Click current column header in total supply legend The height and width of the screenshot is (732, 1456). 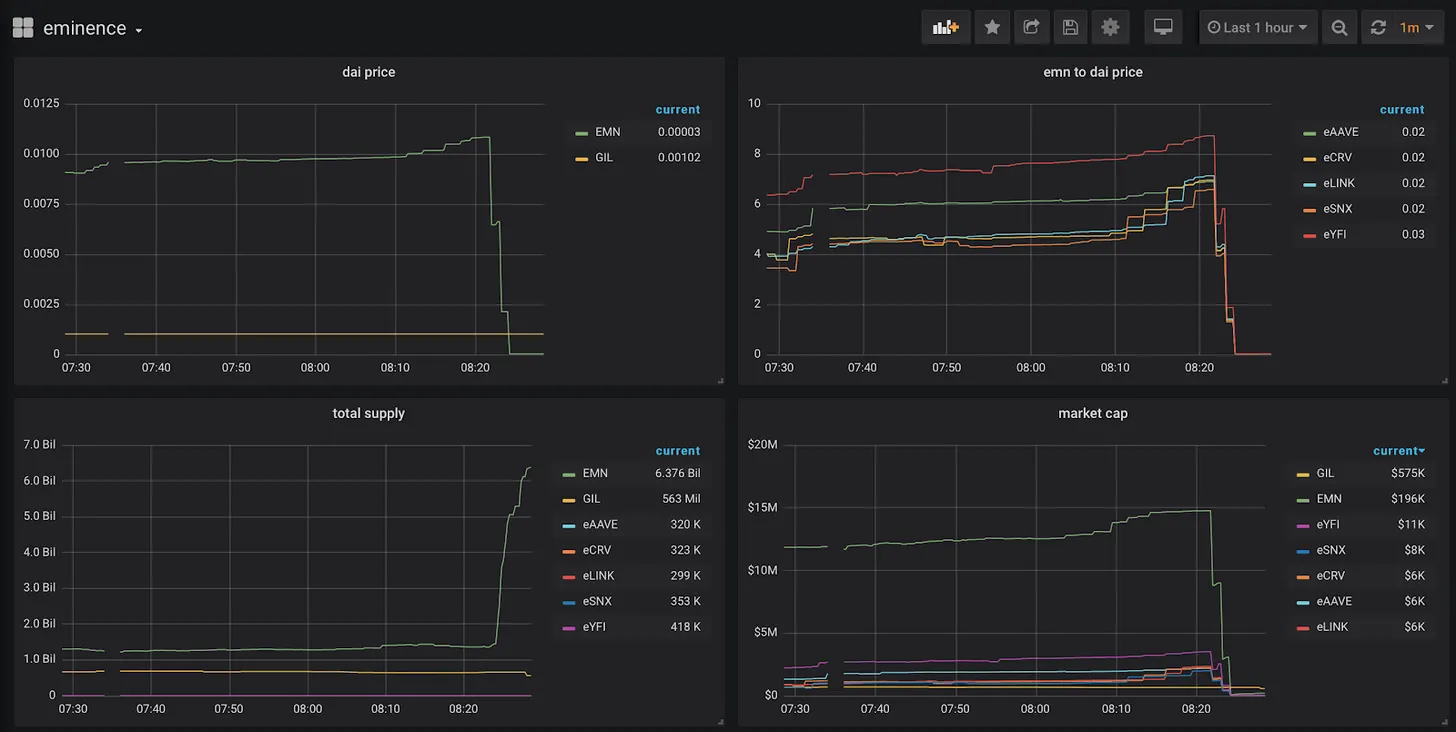pos(677,451)
